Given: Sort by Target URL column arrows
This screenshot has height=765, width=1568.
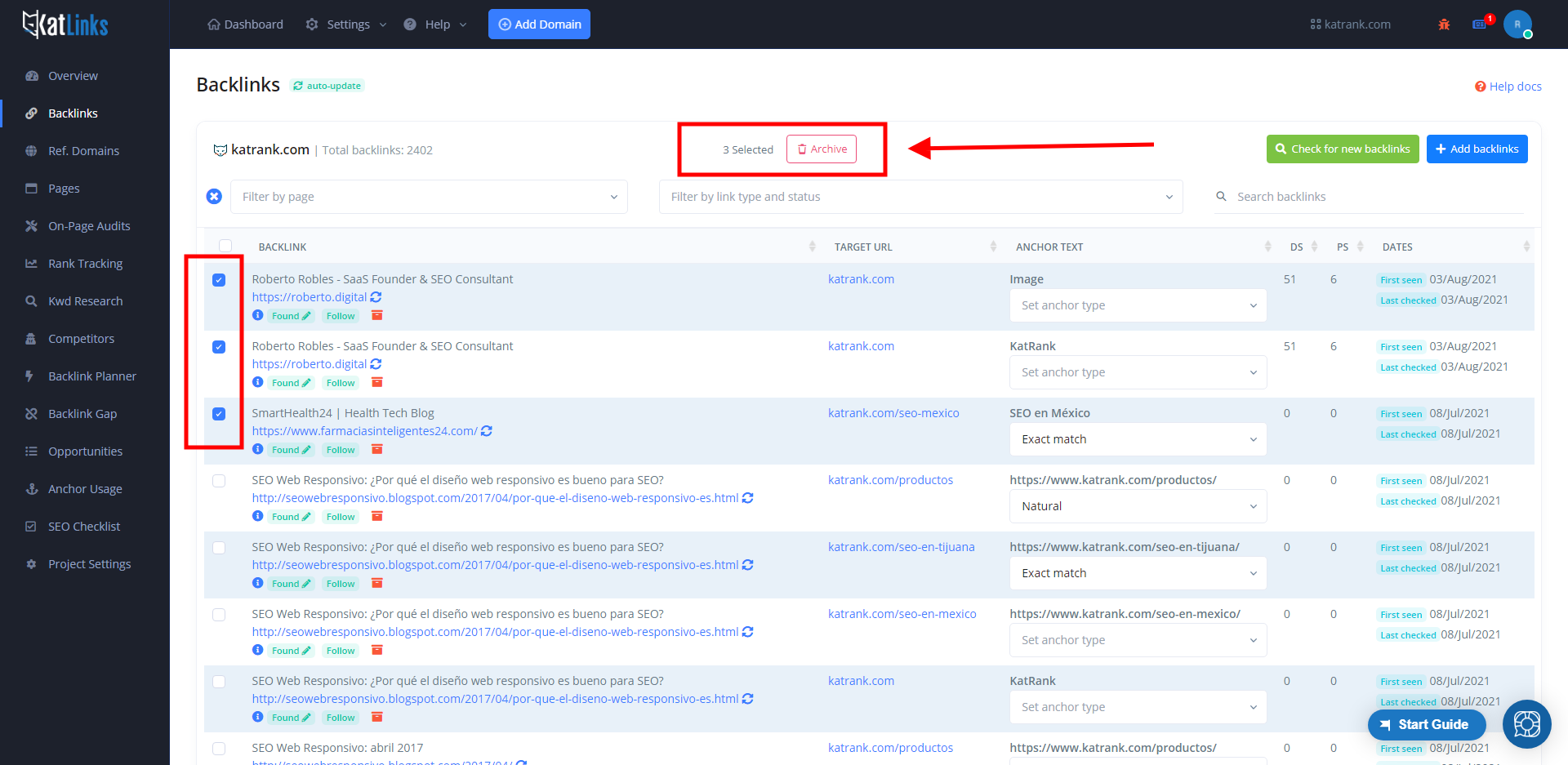Looking at the screenshot, I should (x=993, y=247).
